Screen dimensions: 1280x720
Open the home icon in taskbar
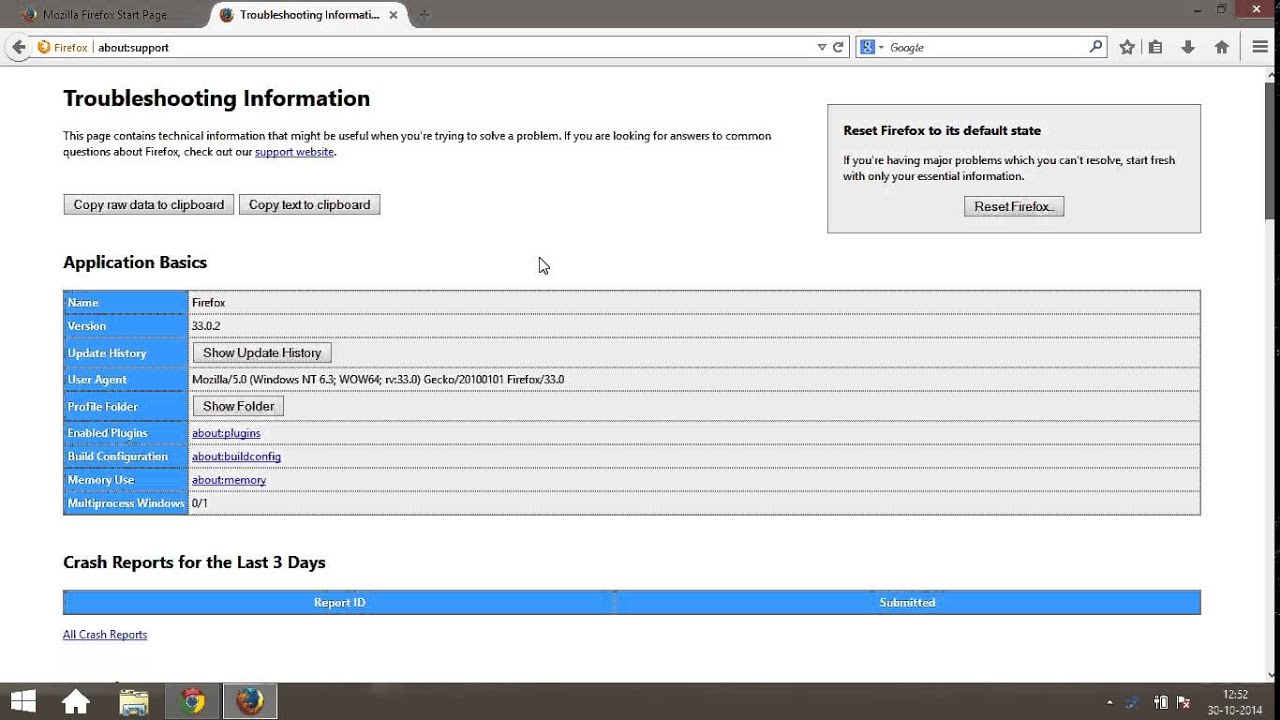[76, 702]
